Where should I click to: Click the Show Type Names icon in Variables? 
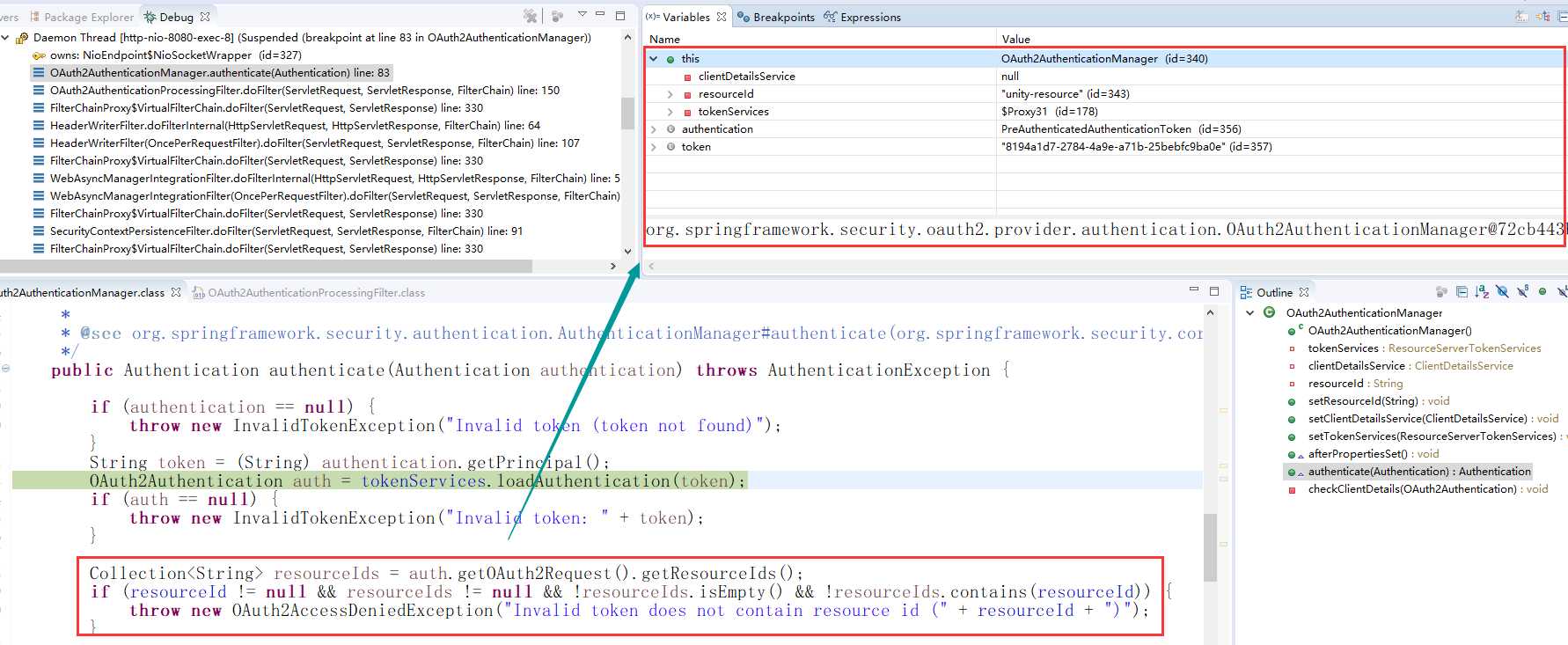(x=1521, y=16)
